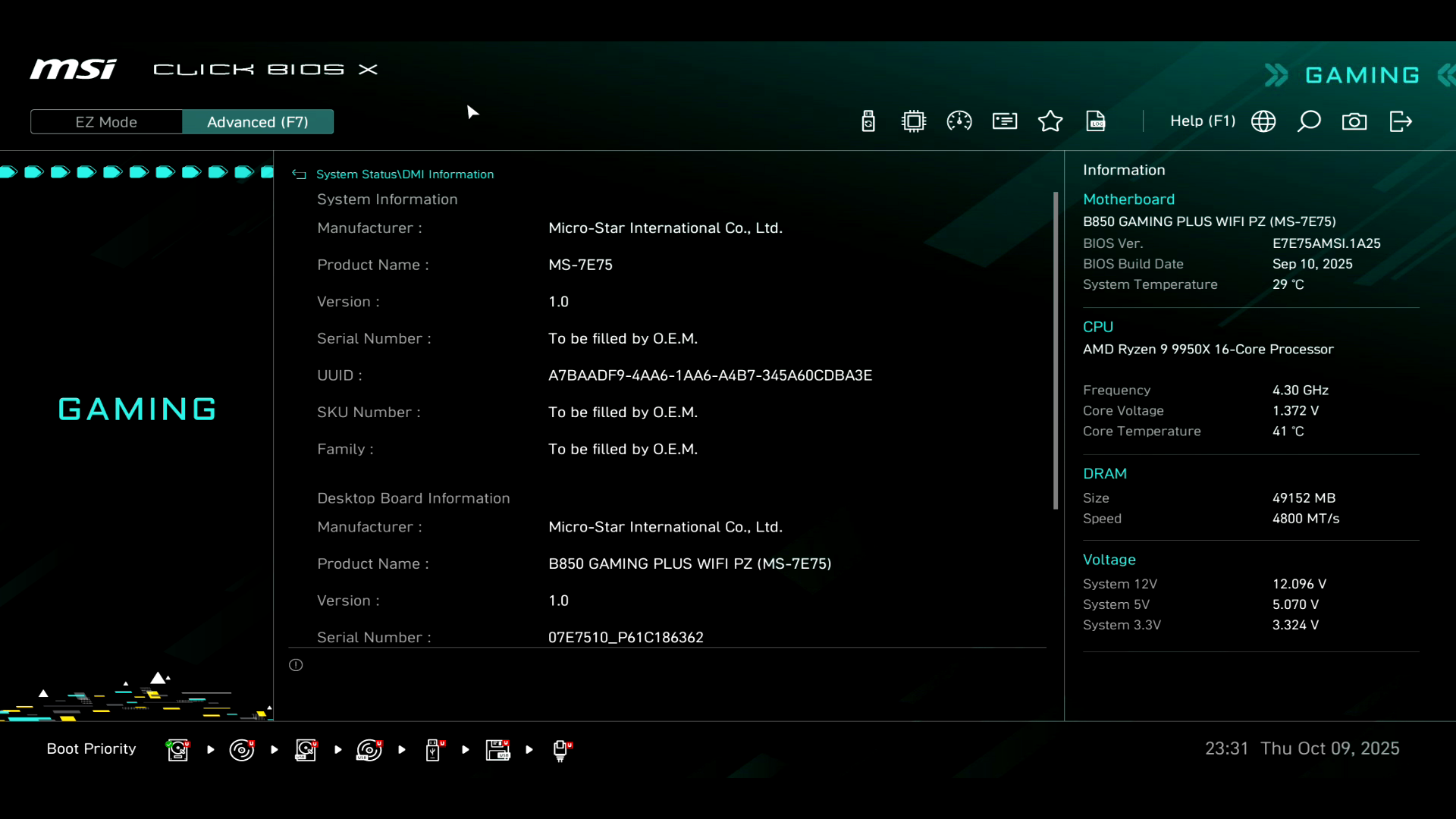Image resolution: width=1456 pixels, height=819 pixels.
Task: Open the speedometer hardware monitor icon
Action: click(x=959, y=121)
